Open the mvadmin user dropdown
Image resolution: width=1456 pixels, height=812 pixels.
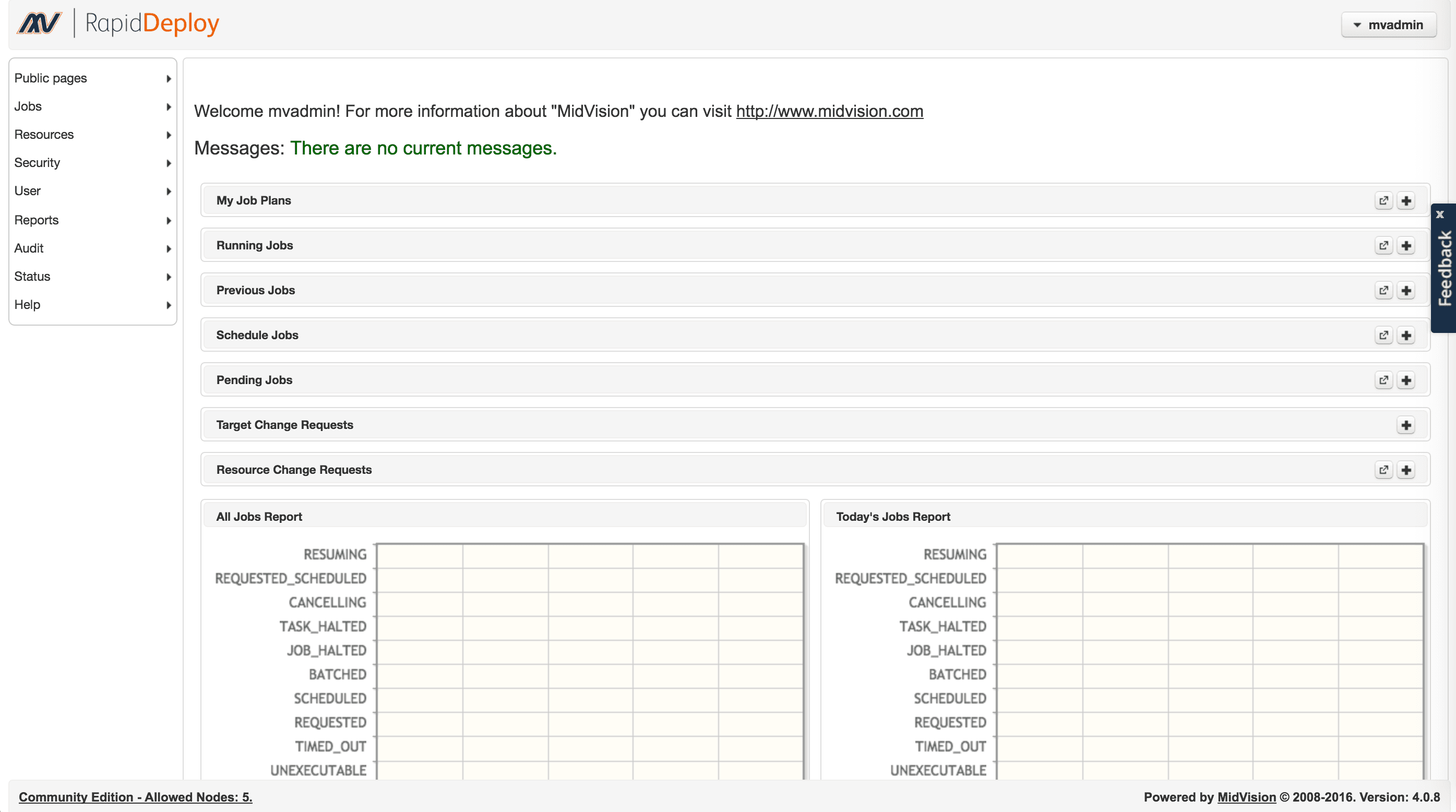tap(1388, 25)
